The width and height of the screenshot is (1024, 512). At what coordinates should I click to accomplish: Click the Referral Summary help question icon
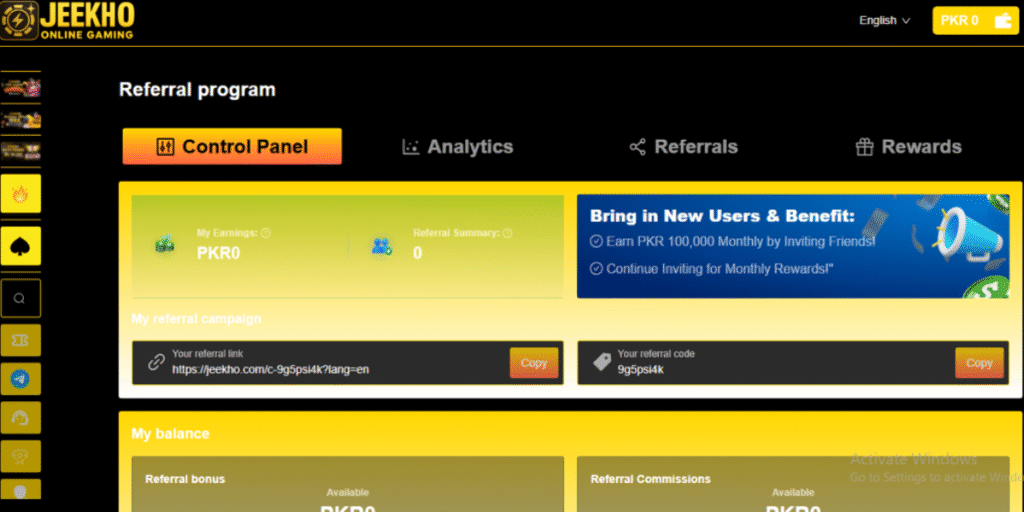(507, 232)
